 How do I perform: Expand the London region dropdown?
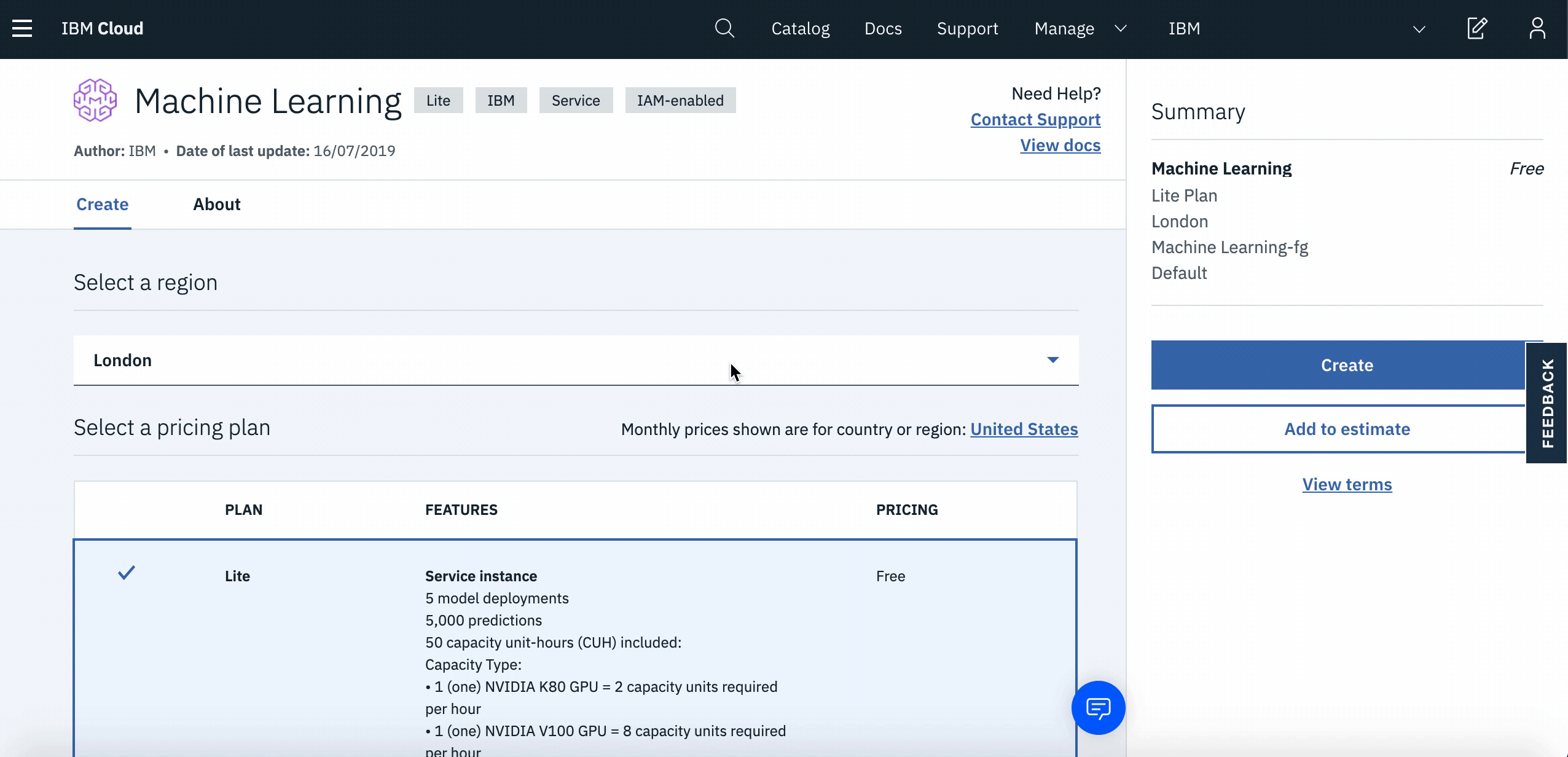click(1053, 360)
